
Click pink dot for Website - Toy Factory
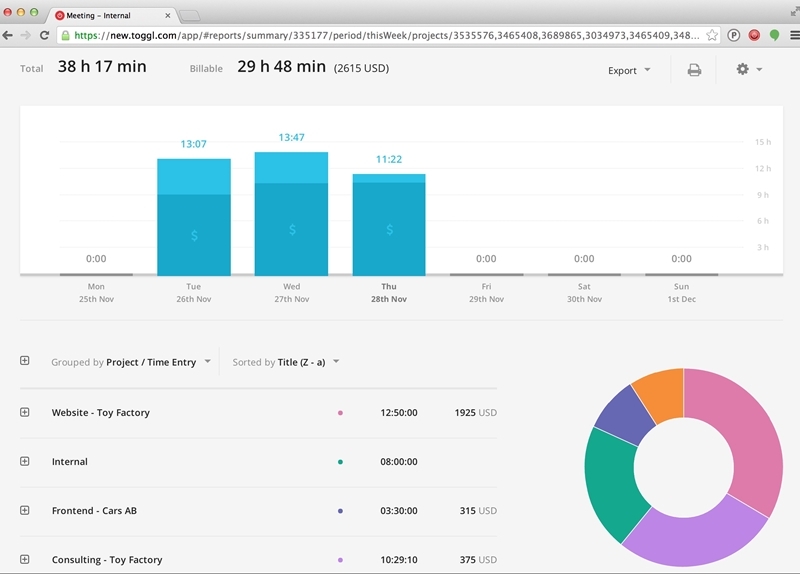tap(340, 413)
